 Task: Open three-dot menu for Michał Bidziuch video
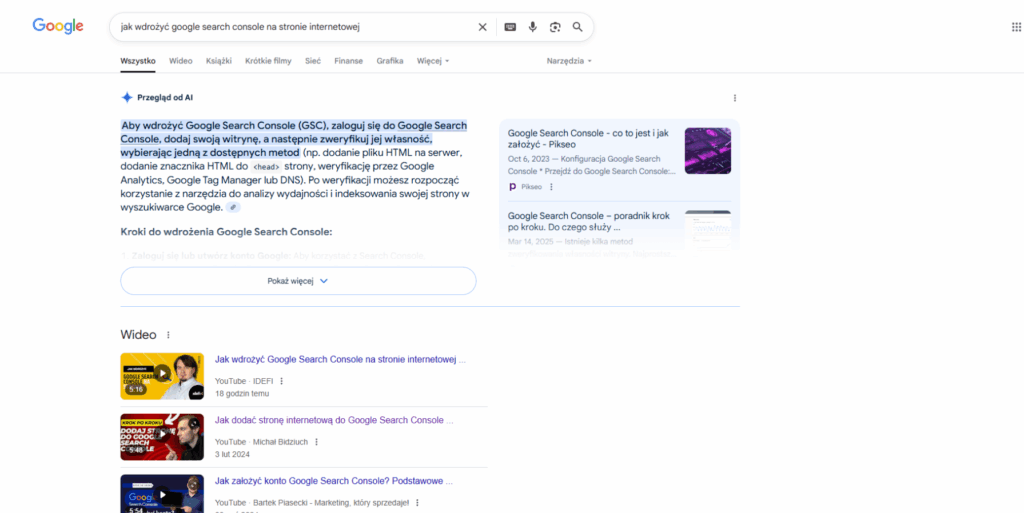click(x=317, y=442)
